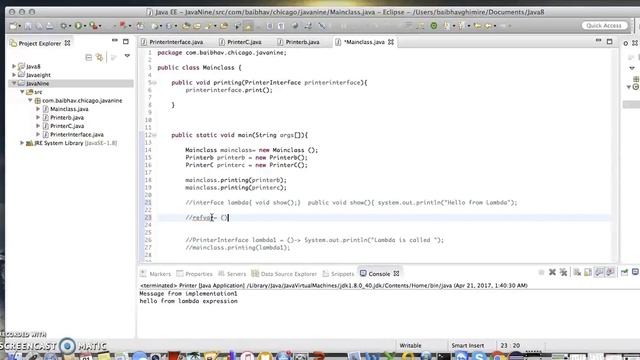Minimize the Project Explorer panel
This screenshot has height=360, width=640.
click(x=115, y=41)
